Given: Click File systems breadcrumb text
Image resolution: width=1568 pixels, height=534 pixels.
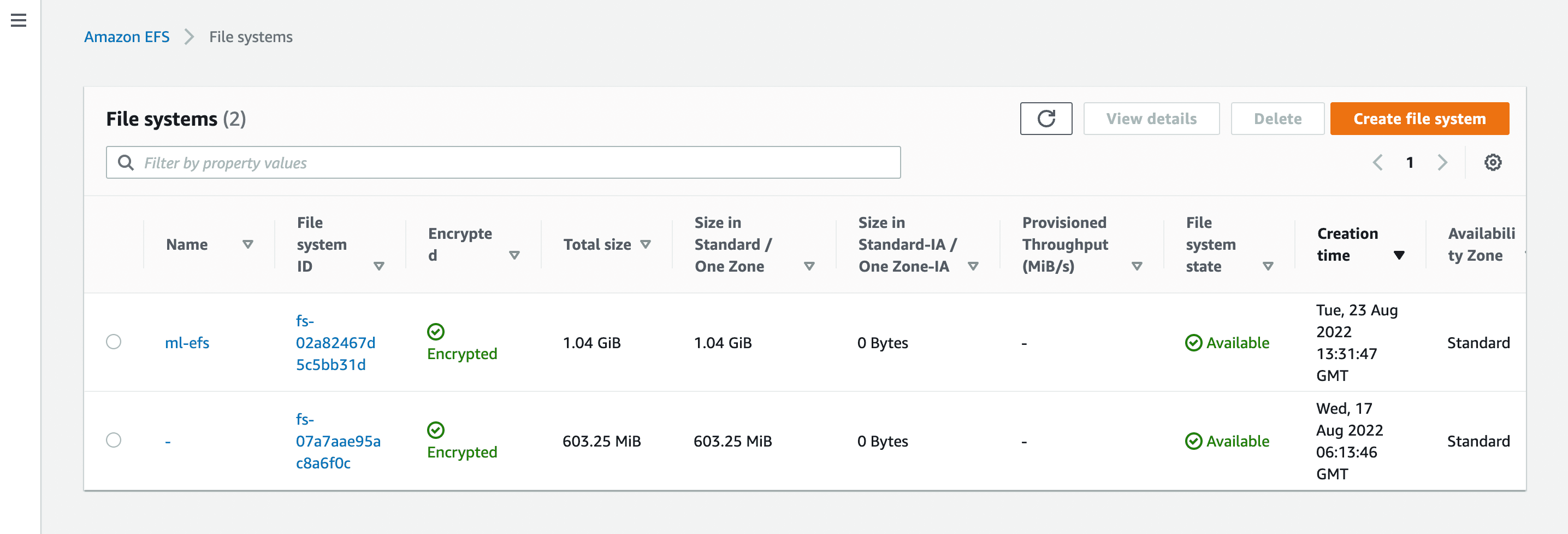Looking at the screenshot, I should click(x=251, y=37).
